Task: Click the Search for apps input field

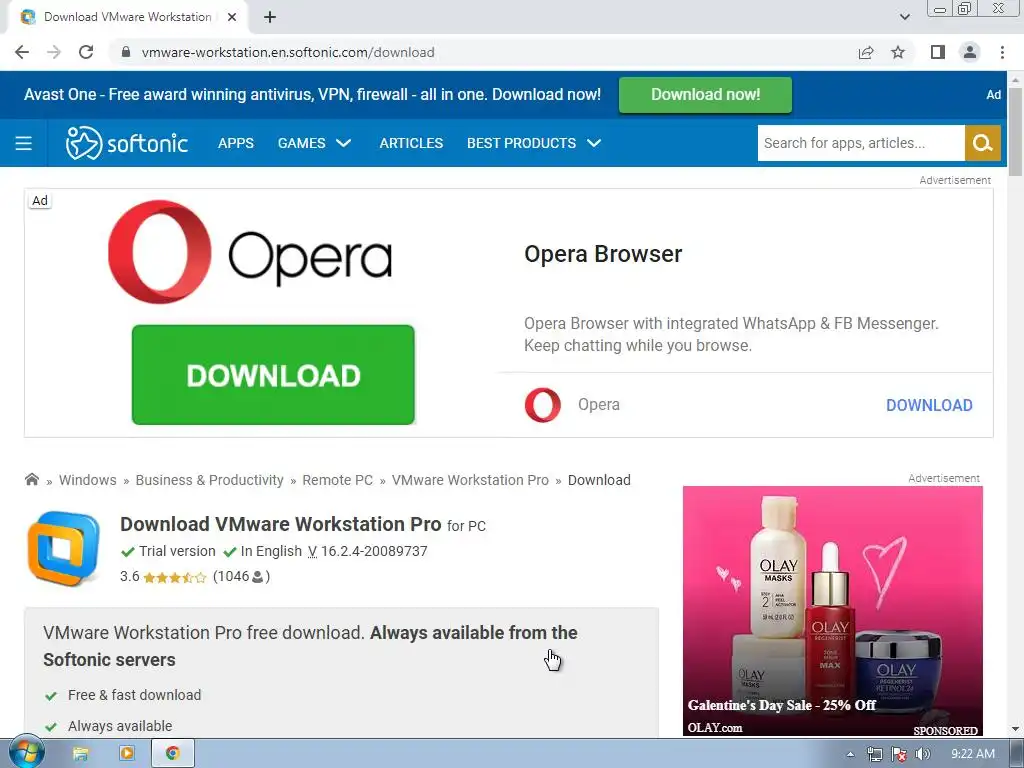Action: [x=861, y=143]
